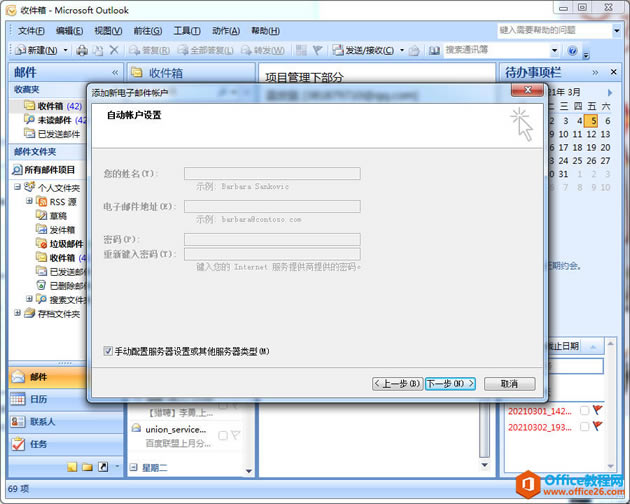
Task: Click the Send/Receive toolbar button
Action: 364,50
